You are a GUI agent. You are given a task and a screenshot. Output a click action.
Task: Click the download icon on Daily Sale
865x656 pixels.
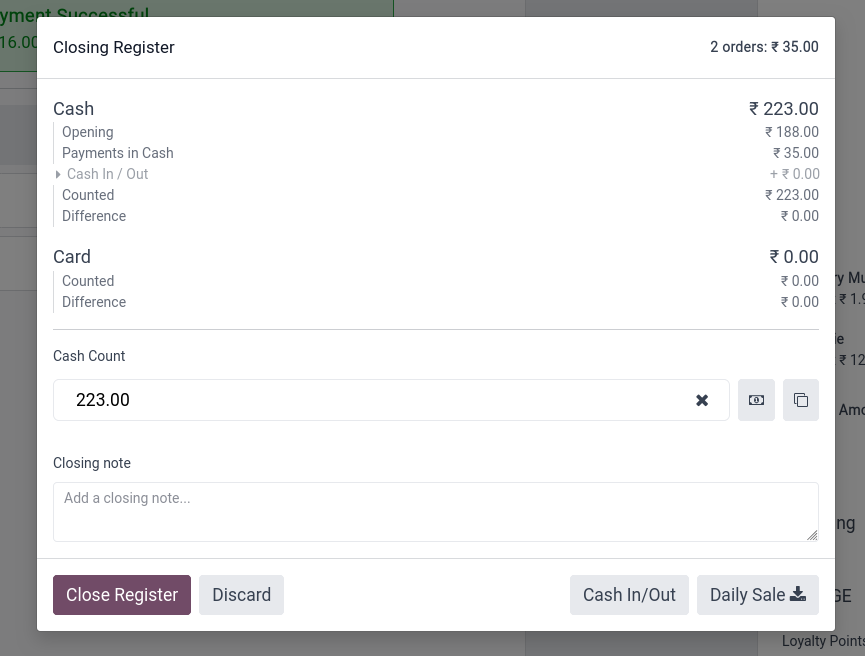tap(798, 594)
